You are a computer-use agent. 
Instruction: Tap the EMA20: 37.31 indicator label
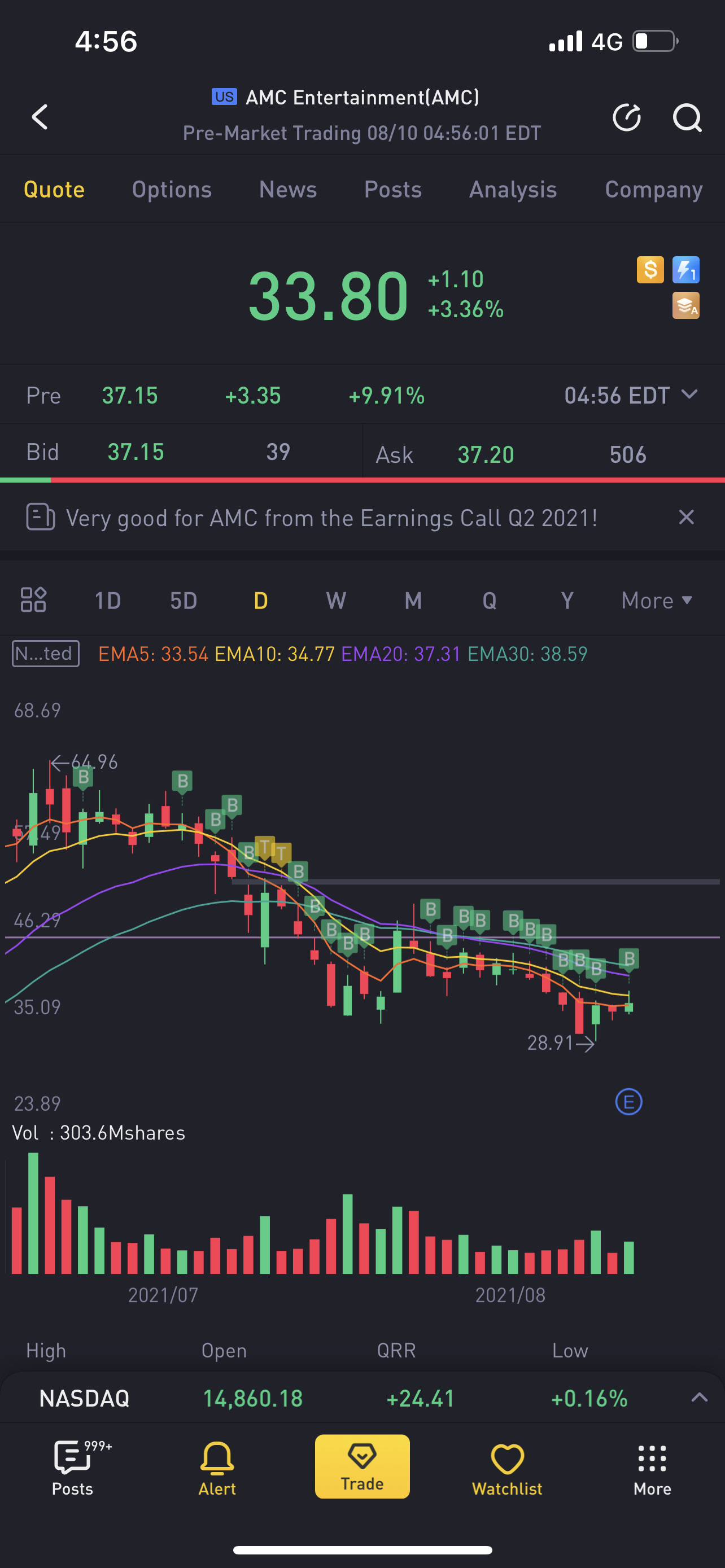[x=401, y=654]
